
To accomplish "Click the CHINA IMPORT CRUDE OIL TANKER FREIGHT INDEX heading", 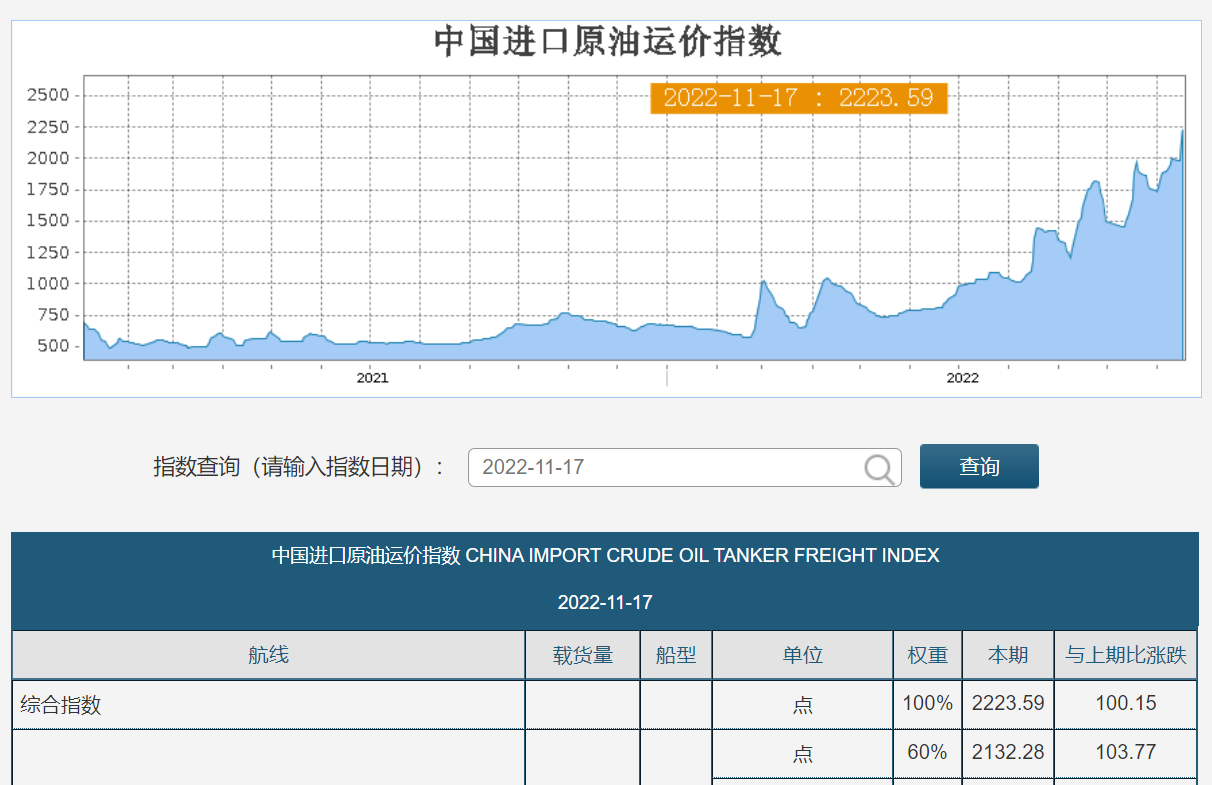I will pyautogui.click(x=703, y=555).
